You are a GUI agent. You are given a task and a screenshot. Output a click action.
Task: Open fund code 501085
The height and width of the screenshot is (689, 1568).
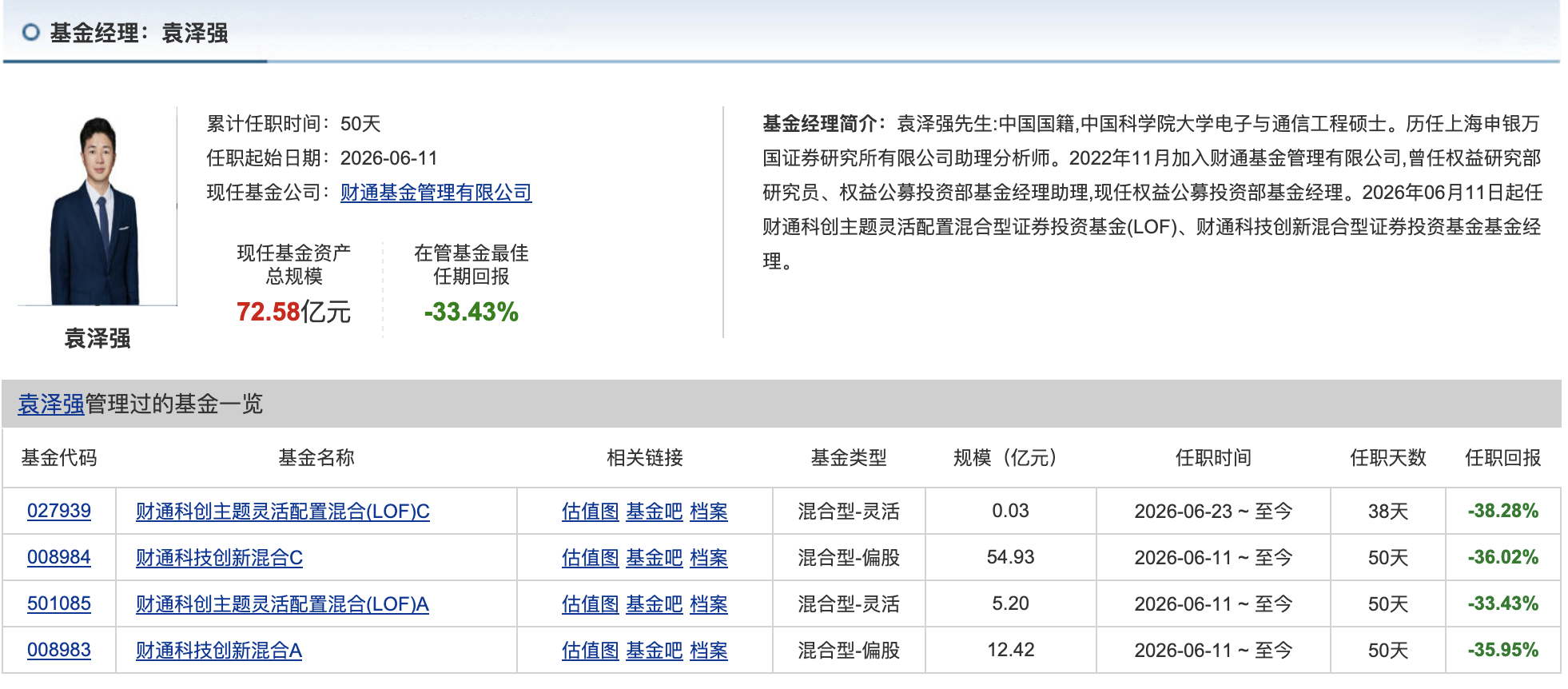(59, 603)
